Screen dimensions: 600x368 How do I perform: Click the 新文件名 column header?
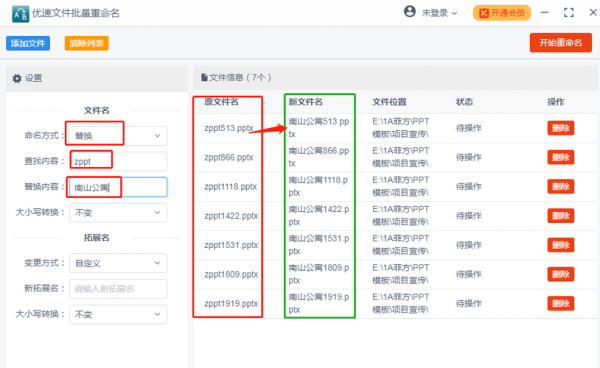point(305,102)
